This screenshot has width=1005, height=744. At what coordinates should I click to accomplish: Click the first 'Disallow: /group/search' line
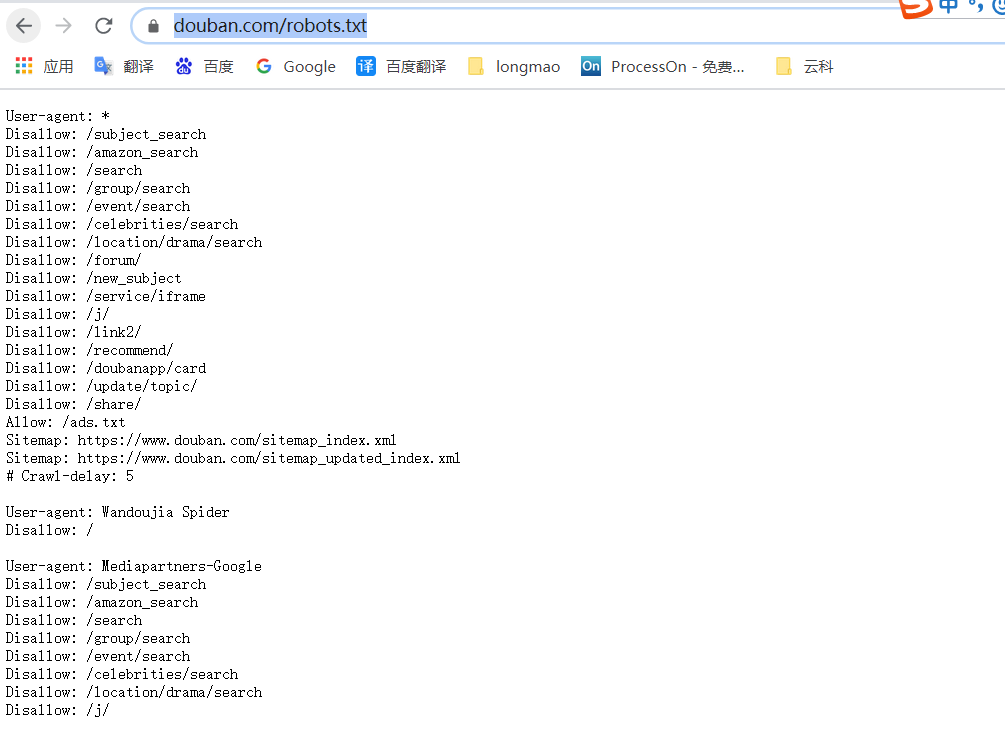(98, 188)
